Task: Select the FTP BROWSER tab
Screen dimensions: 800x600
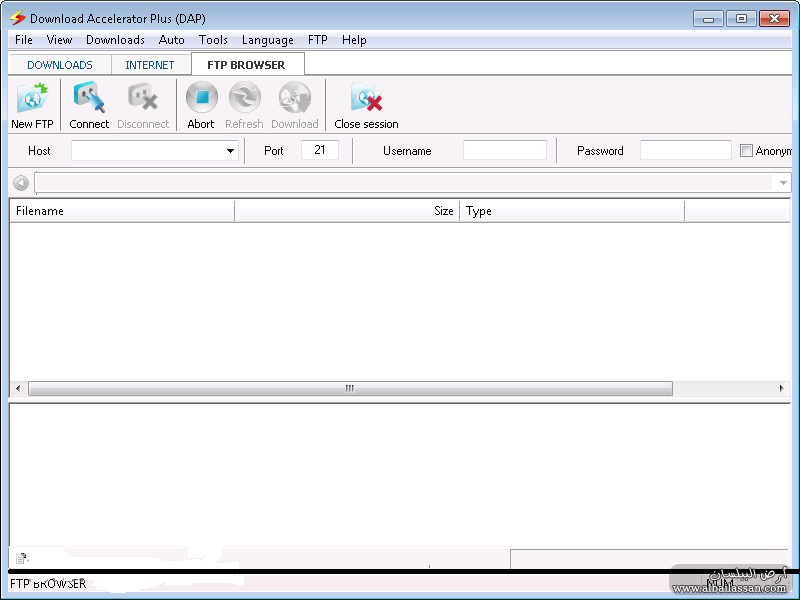Action: click(x=247, y=65)
